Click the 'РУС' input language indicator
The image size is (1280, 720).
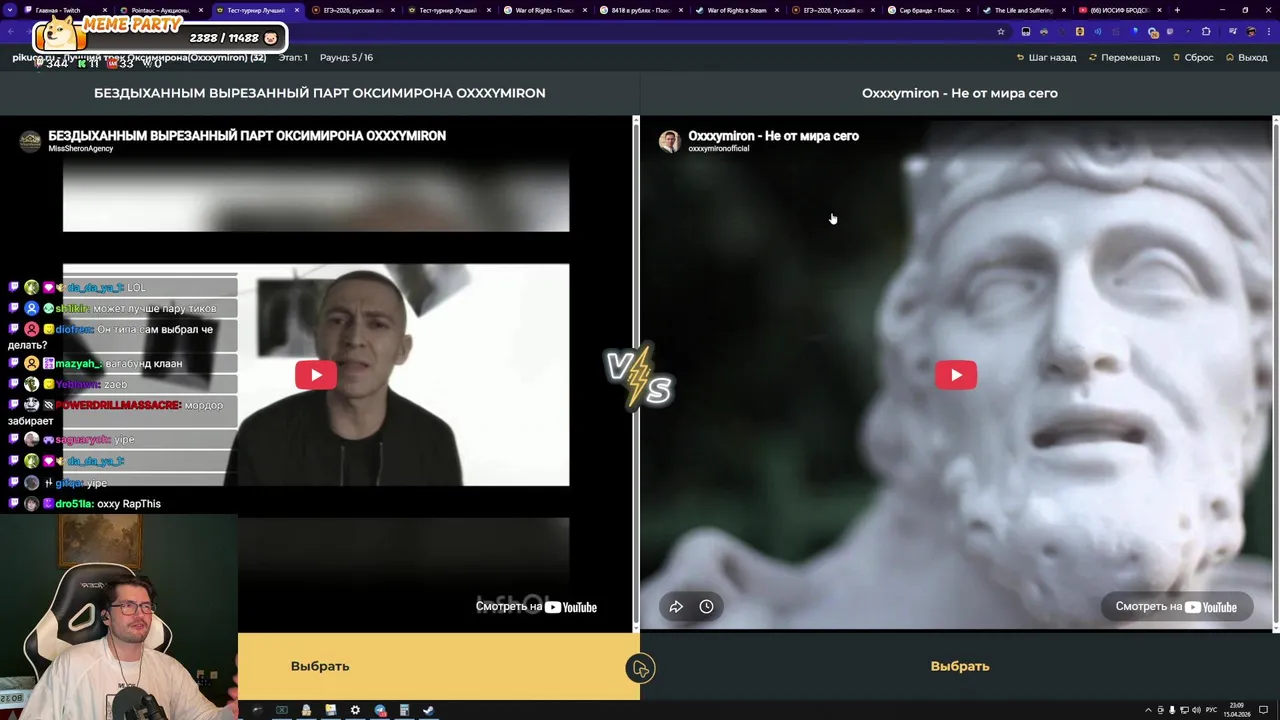tap(1211, 710)
